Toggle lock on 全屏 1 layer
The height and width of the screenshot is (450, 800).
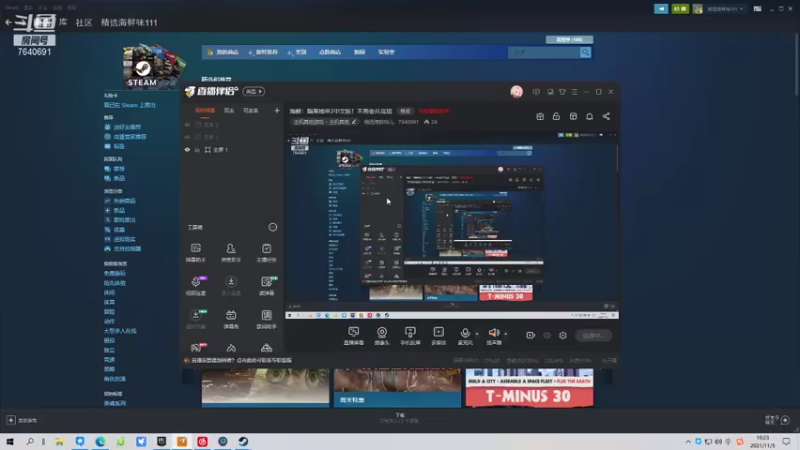pyautogui.click(x=197, y=149)
